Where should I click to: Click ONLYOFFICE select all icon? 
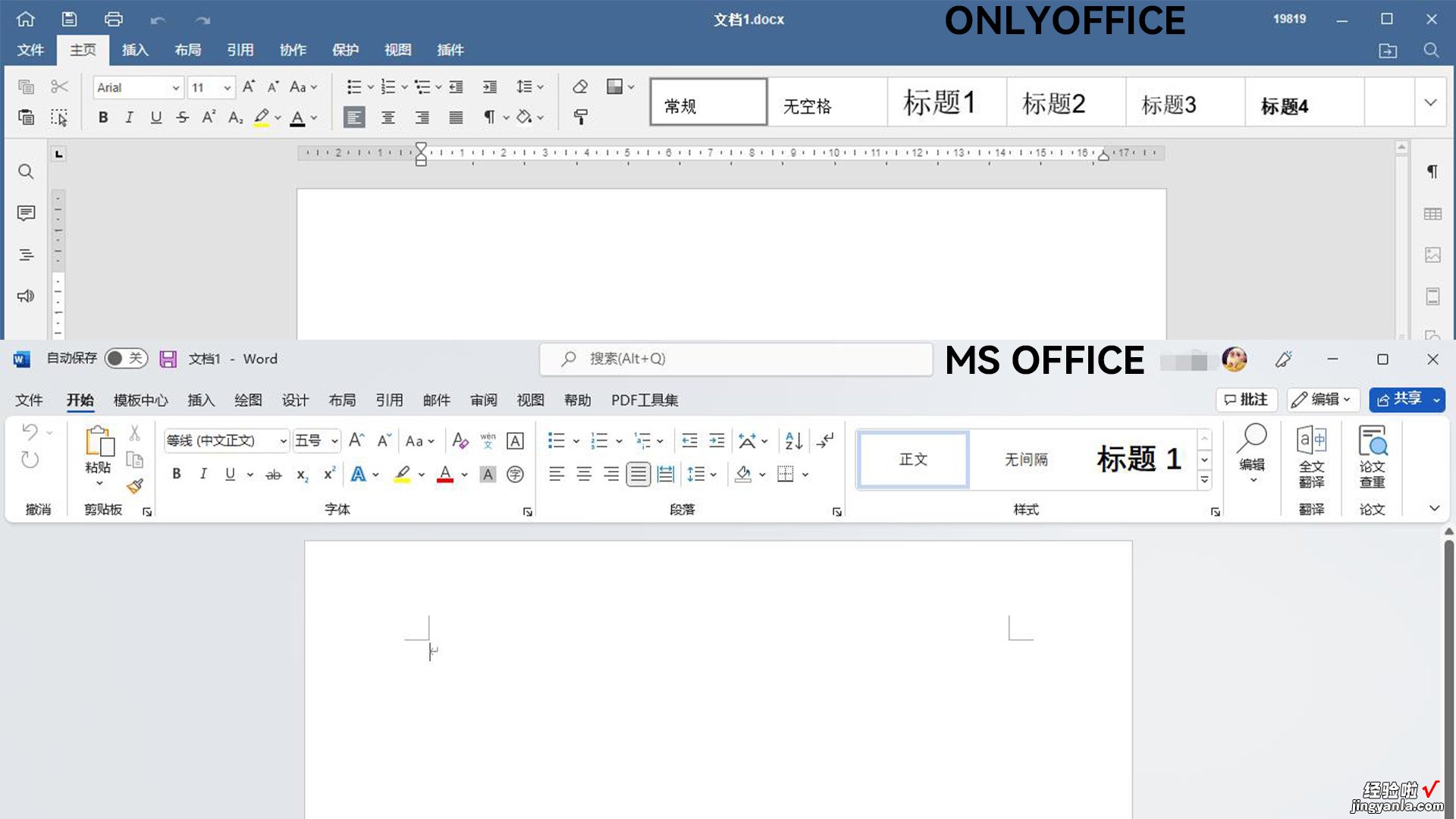pyautogui.click(x=59, y=117)
